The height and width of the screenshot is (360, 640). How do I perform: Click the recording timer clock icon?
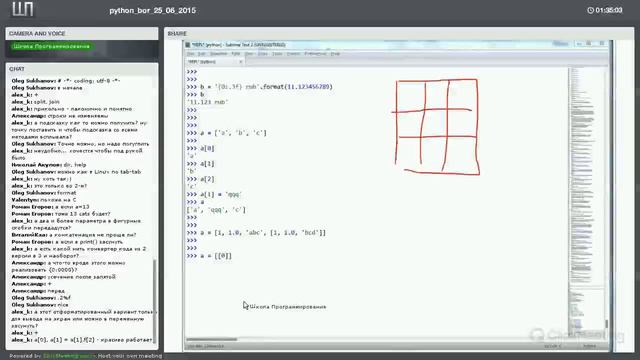coord(590,10)
